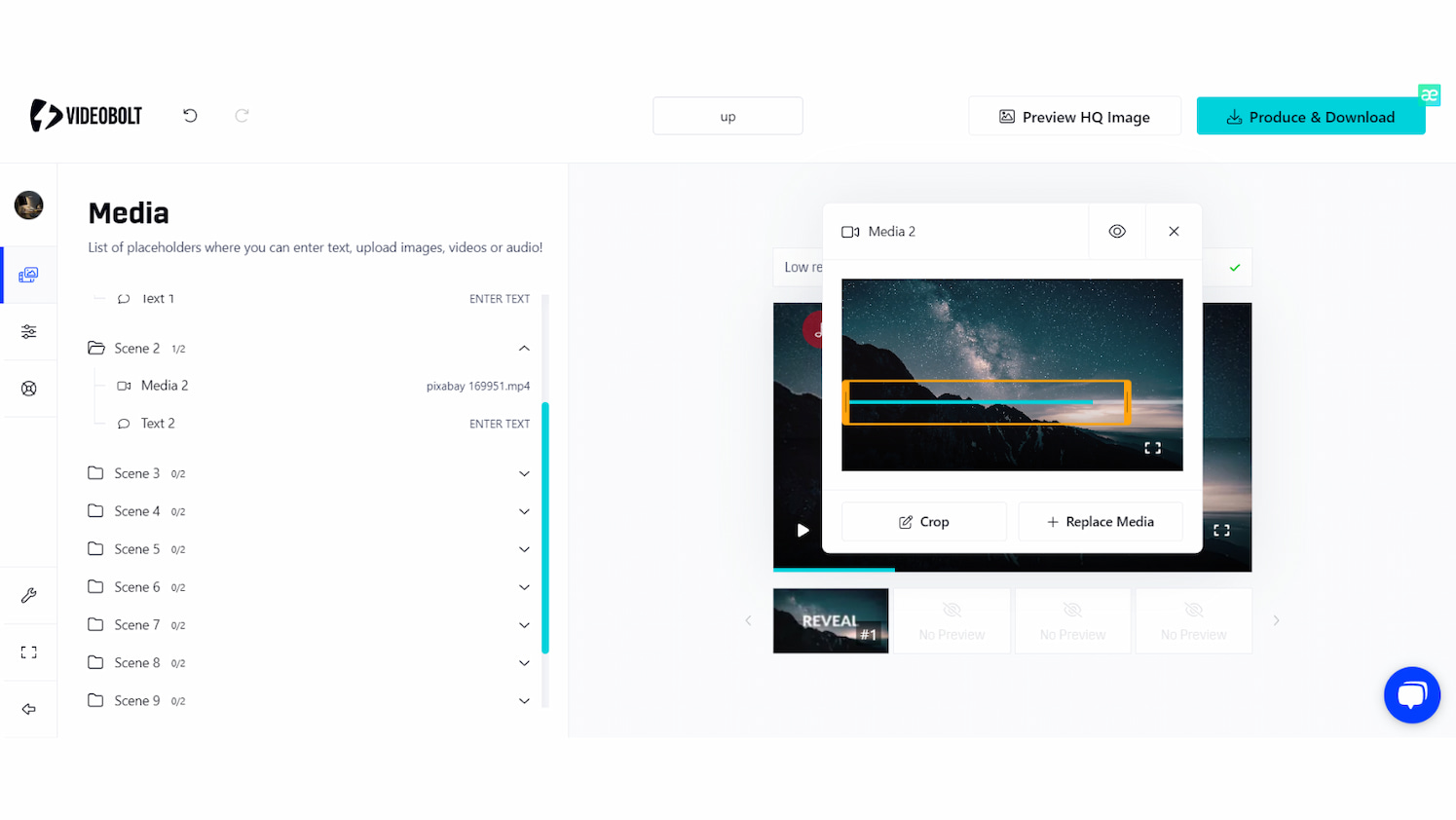
Task: Click the Crop button in the Media 2 popup
Action: [923, 521]
